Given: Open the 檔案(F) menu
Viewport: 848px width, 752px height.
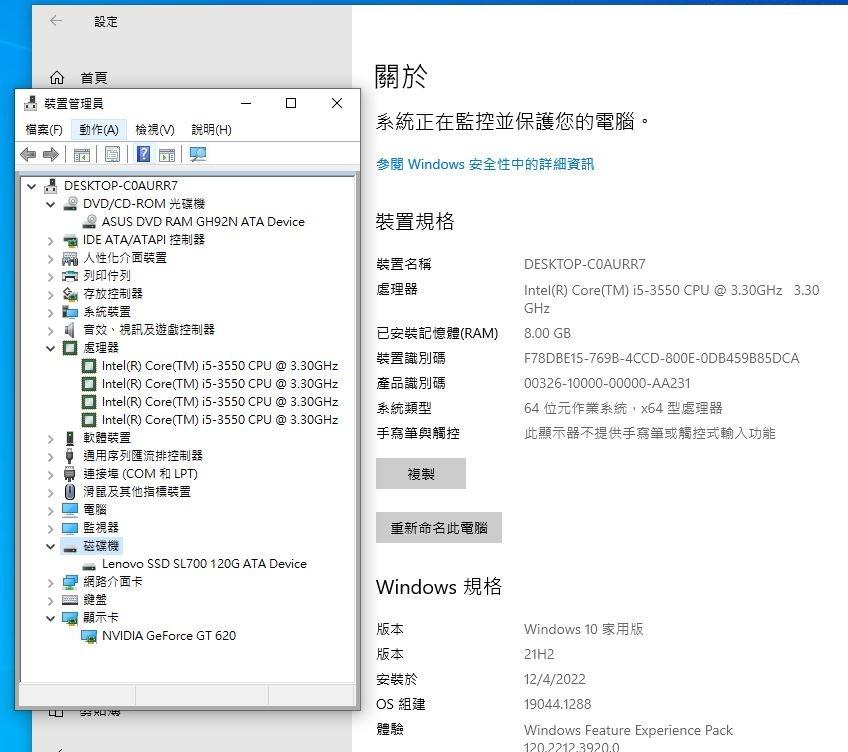Looking at the screenshot, I should pos(44,130).
